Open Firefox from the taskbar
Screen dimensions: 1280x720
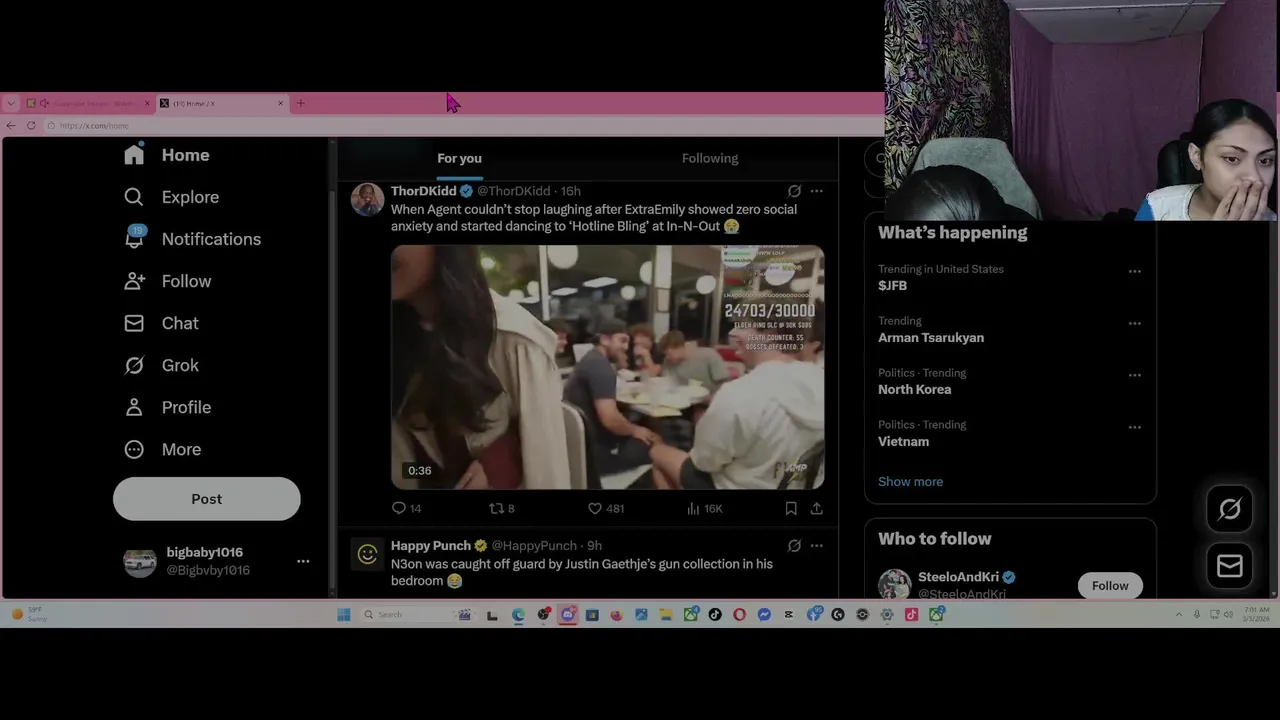coord(616,614)
